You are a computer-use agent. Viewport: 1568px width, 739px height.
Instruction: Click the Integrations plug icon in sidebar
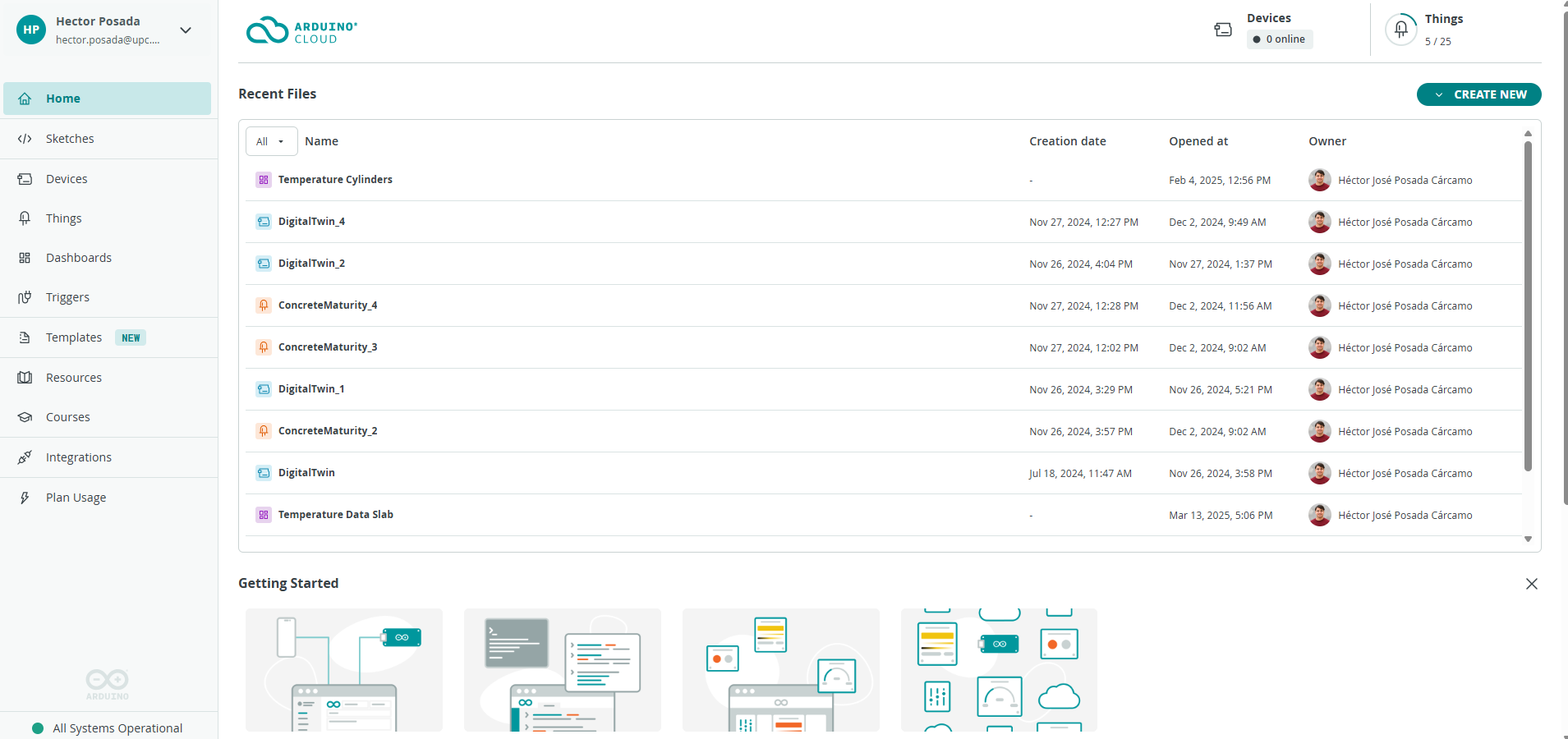[x=25, y=457]
